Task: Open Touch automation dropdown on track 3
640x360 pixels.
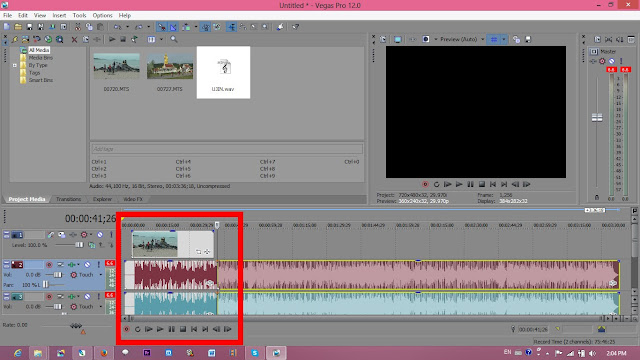Action: coord(100,307)
